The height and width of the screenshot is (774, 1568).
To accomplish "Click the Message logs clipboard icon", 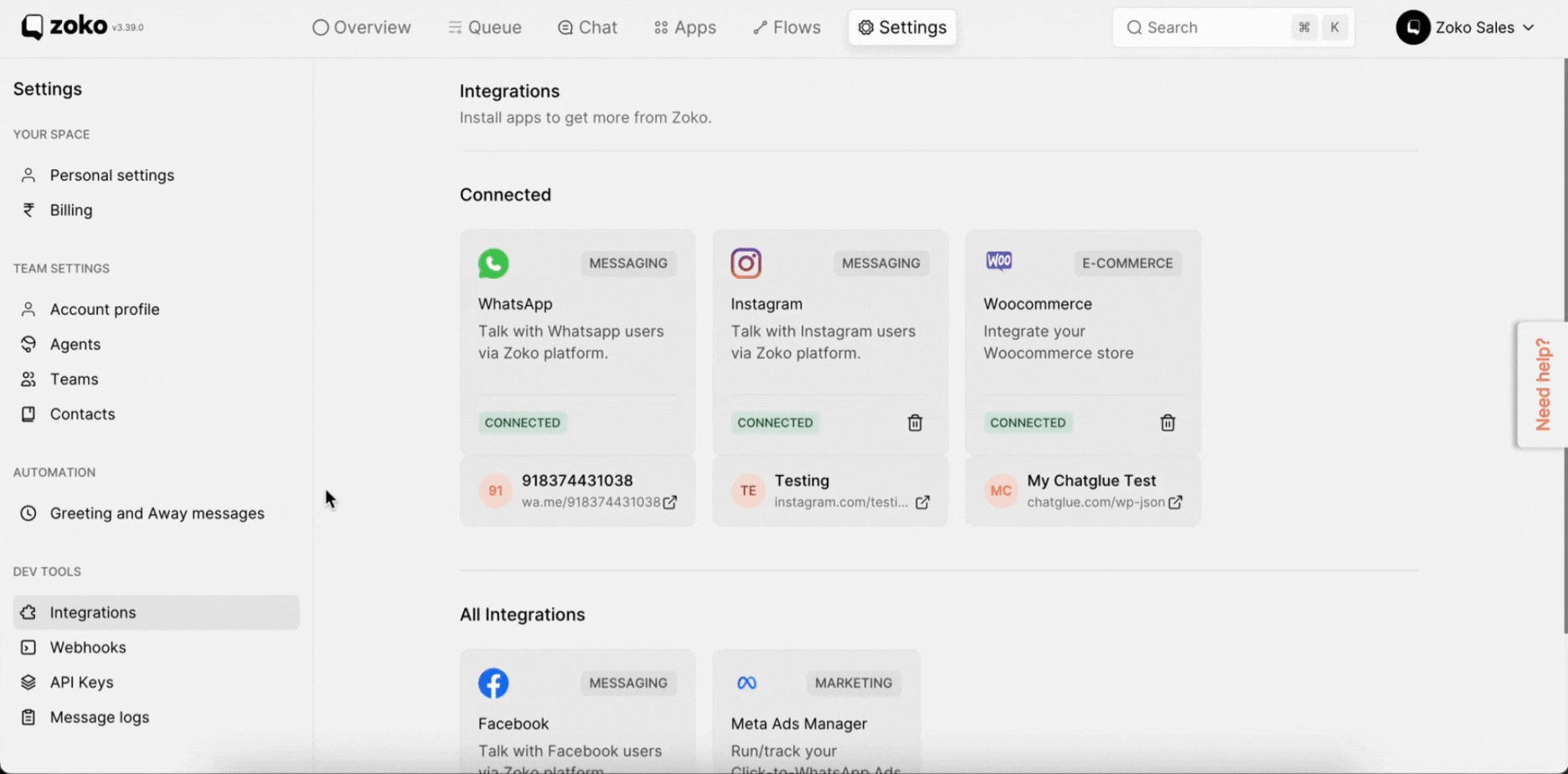I will point(28,718).
